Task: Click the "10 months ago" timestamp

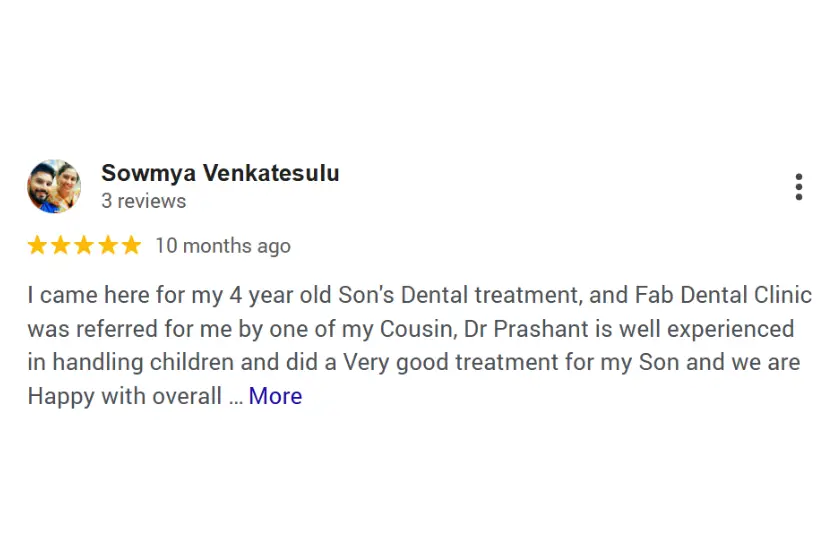Action: [223, 246]
